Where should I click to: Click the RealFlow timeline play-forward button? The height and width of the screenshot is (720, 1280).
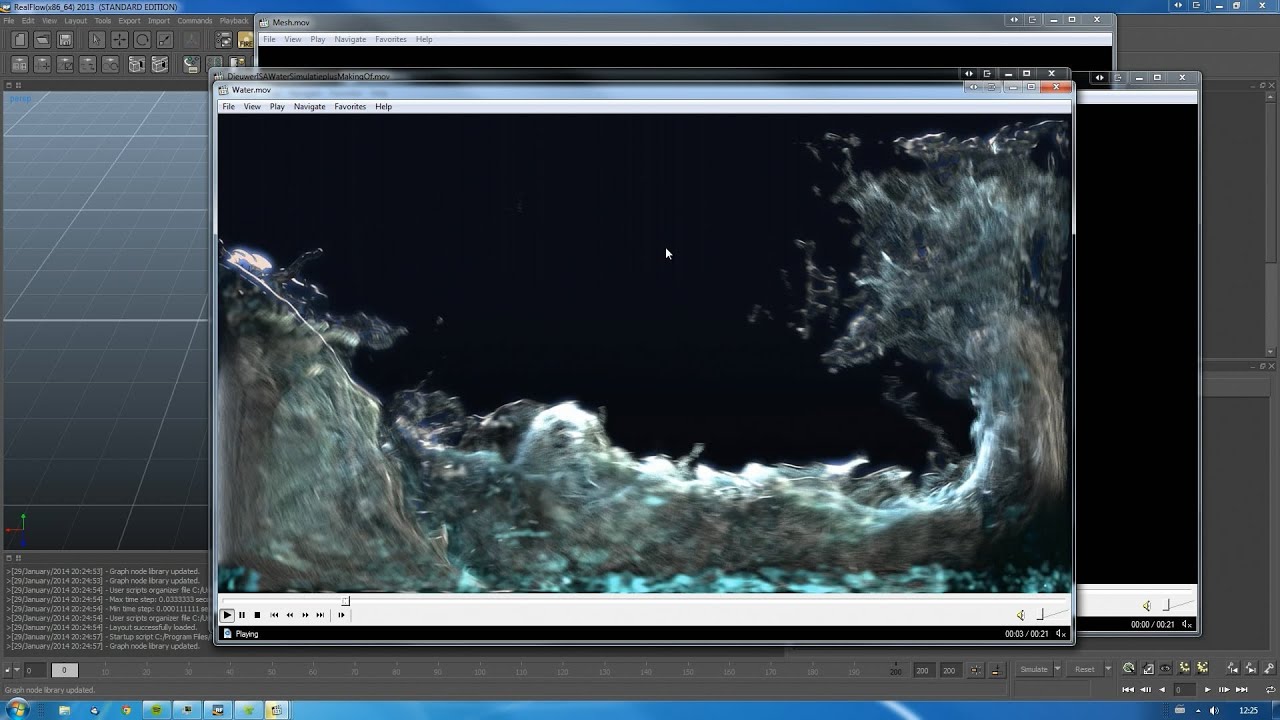point(1207,689)
